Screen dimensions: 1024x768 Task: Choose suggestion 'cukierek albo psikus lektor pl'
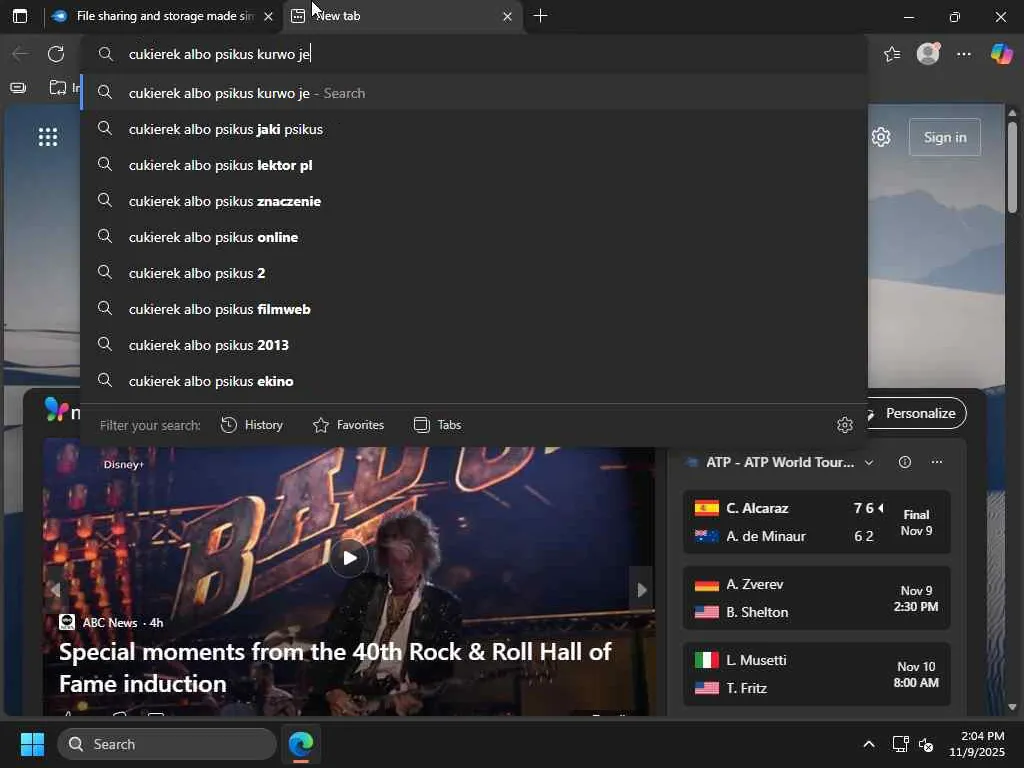474,165
